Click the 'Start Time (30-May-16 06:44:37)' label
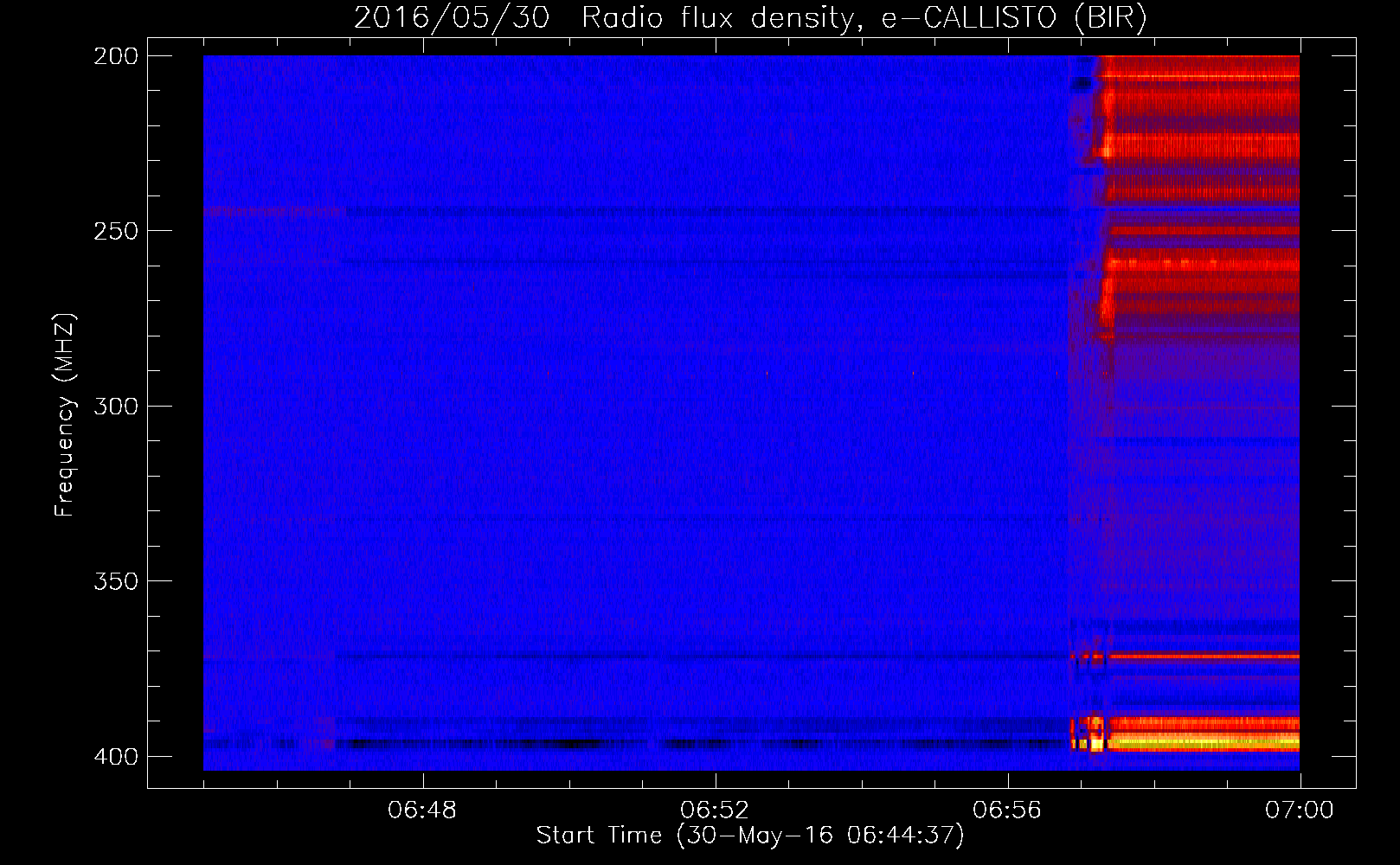Screen dimensions: 1400x865 [750, 836]
